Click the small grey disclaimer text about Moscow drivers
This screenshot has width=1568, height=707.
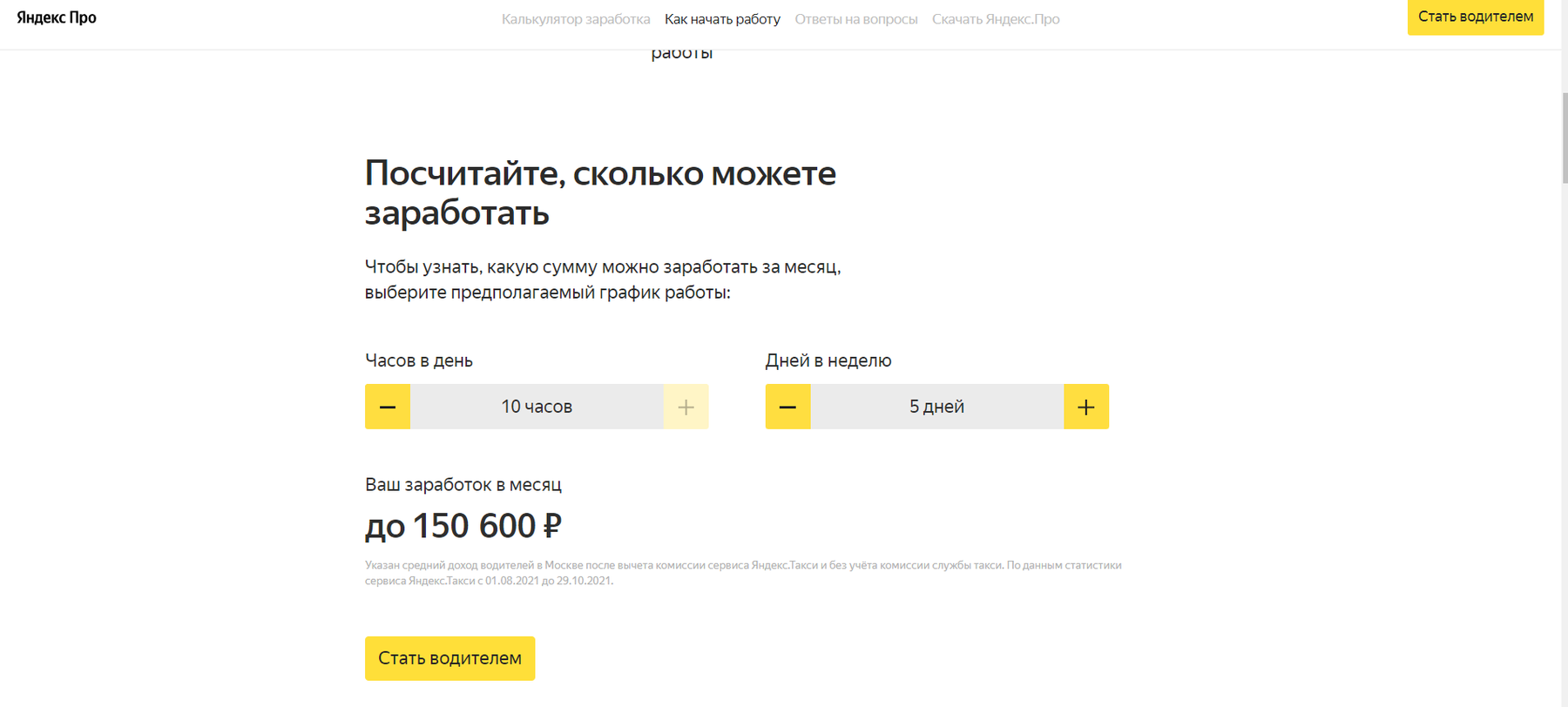point(743,573)
